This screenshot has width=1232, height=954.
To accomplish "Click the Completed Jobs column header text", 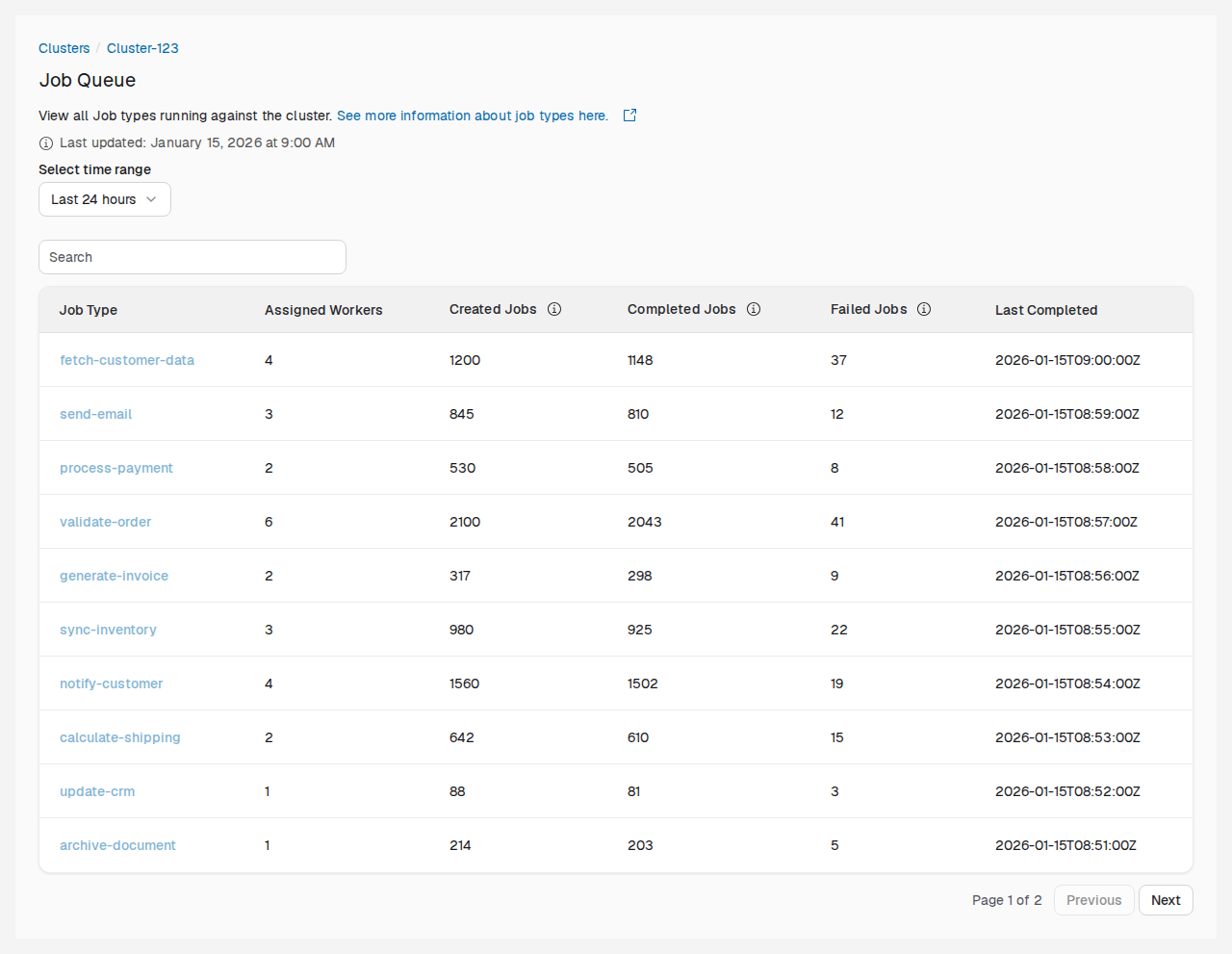I will tap(681, 309).
